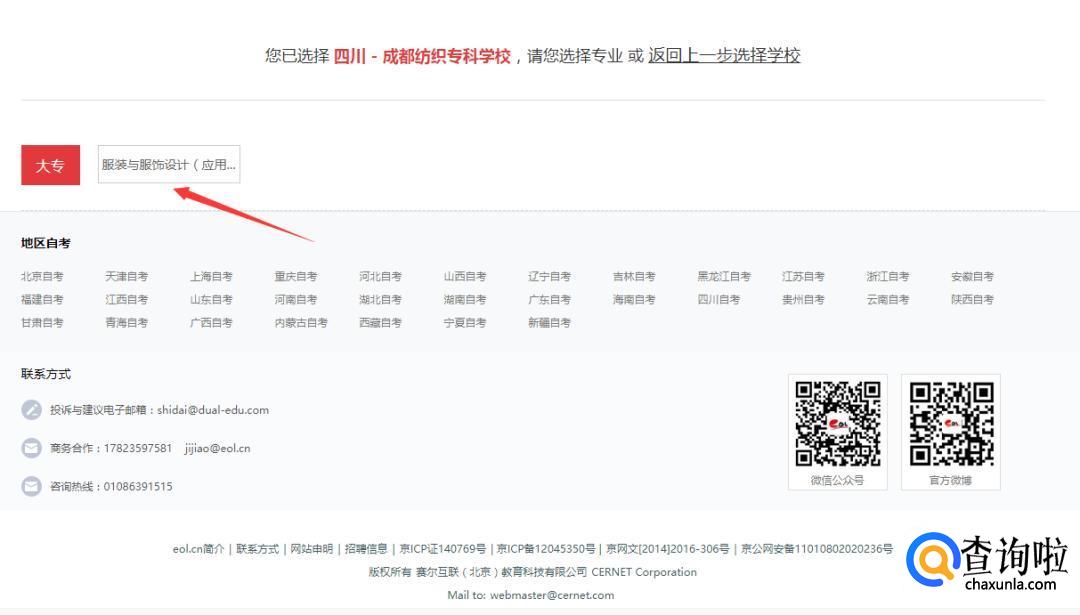Open 山东自考 link
The image size is (1080, 615).
(211, 300)
